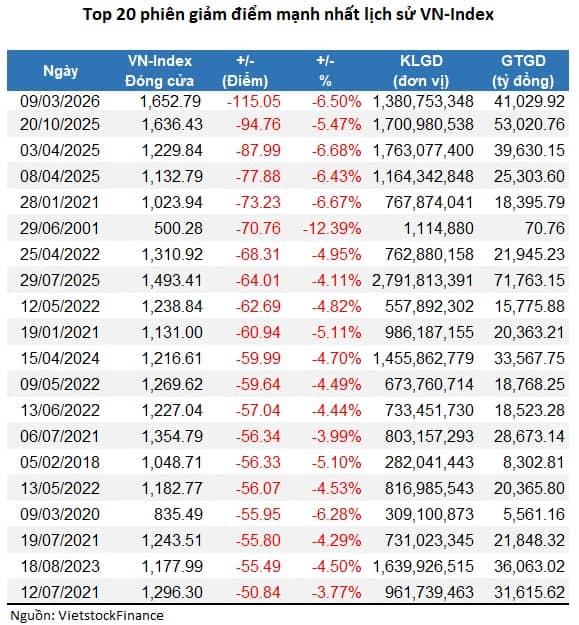The width and height of the screenshot is (579, 625).
Task: Click the date cell 09/03/2026
Action: click(60, 101)
